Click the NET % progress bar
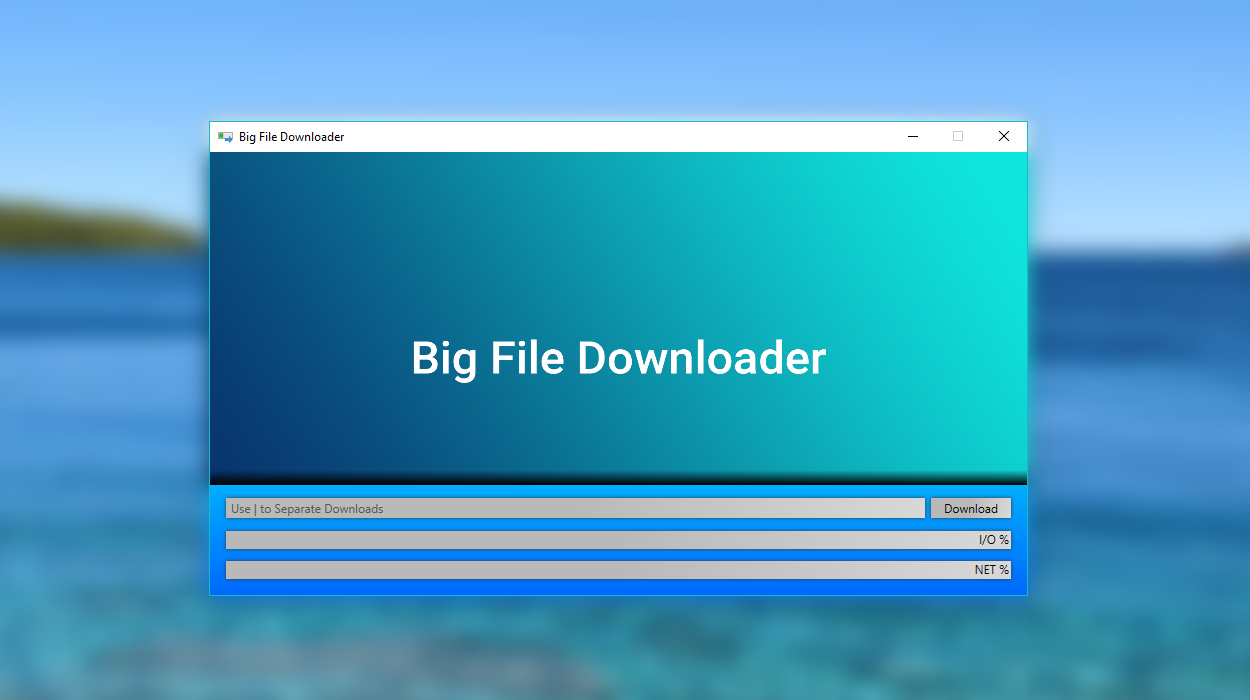The image size is (1250, 700). click(618, 570)
